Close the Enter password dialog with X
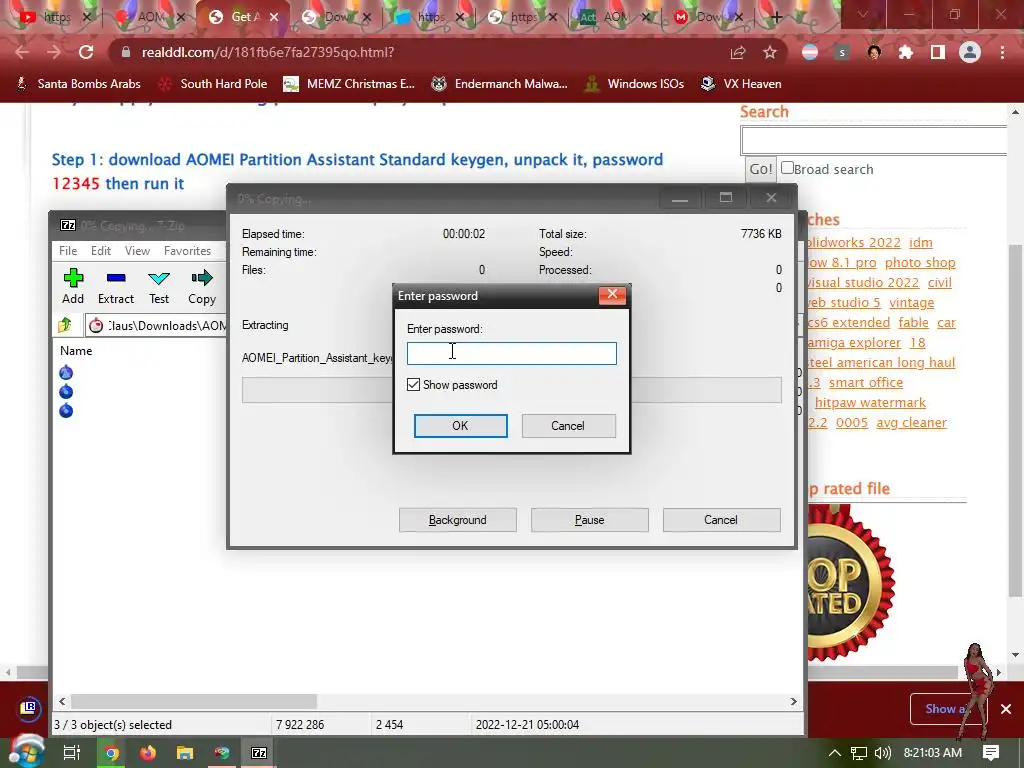Screen dimensions: 1024x768 tap(612, 295)
